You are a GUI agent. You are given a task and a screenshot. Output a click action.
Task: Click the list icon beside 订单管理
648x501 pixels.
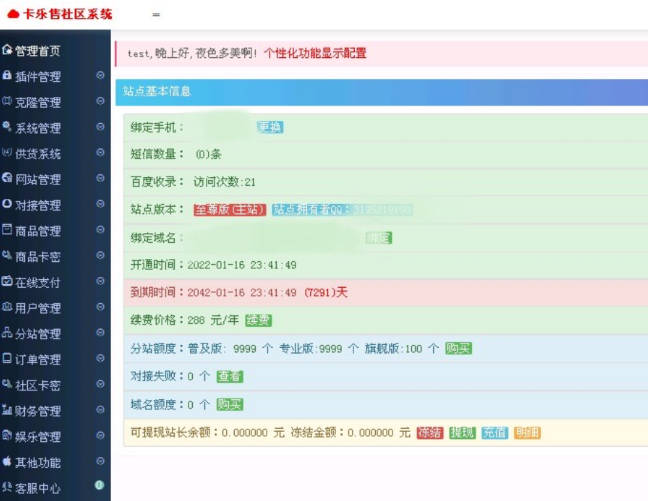7,358
